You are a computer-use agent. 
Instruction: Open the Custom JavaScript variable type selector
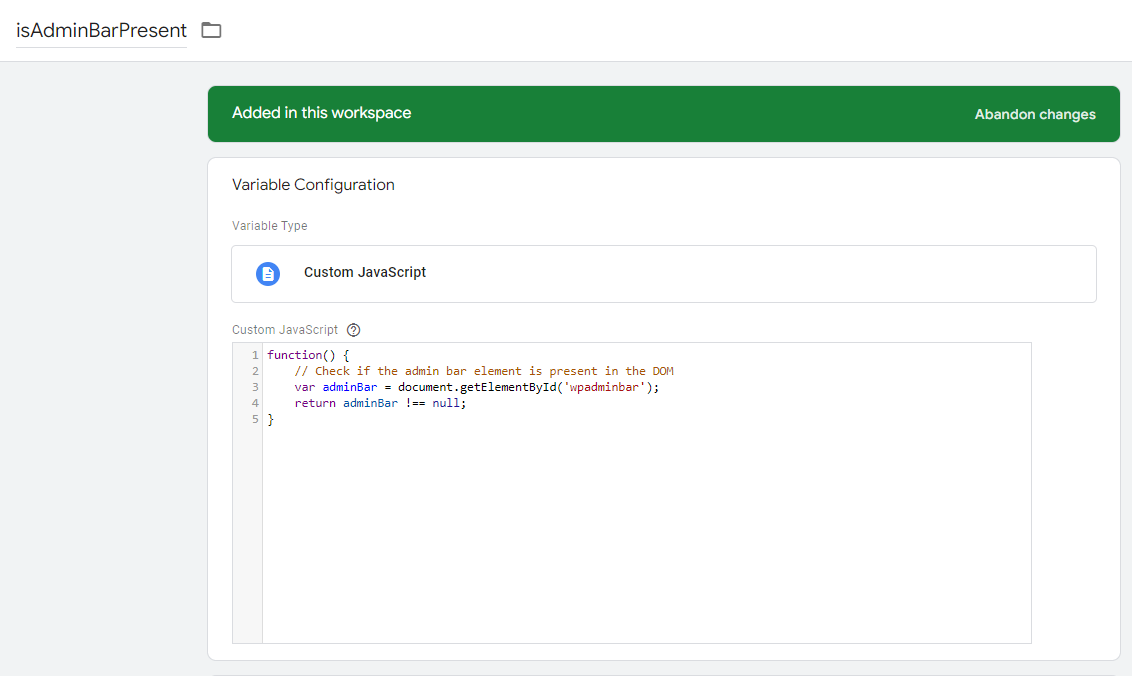[663, 273]
